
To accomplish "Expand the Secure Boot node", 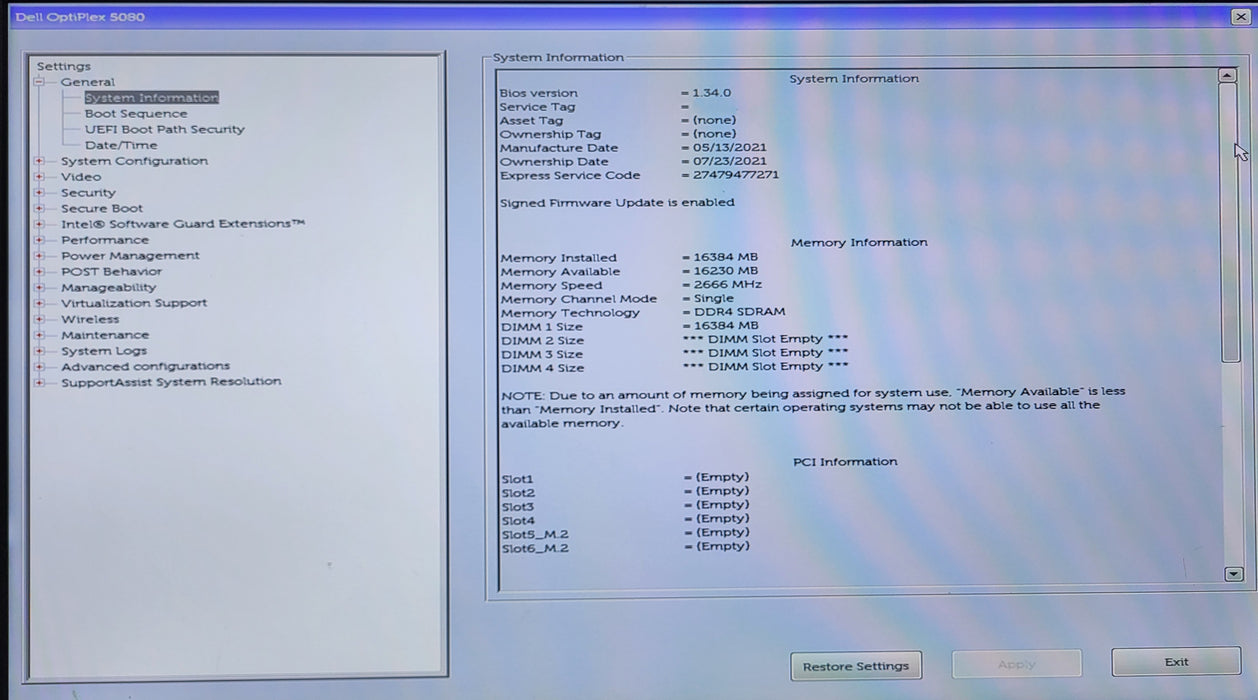I will coord(39,209).
